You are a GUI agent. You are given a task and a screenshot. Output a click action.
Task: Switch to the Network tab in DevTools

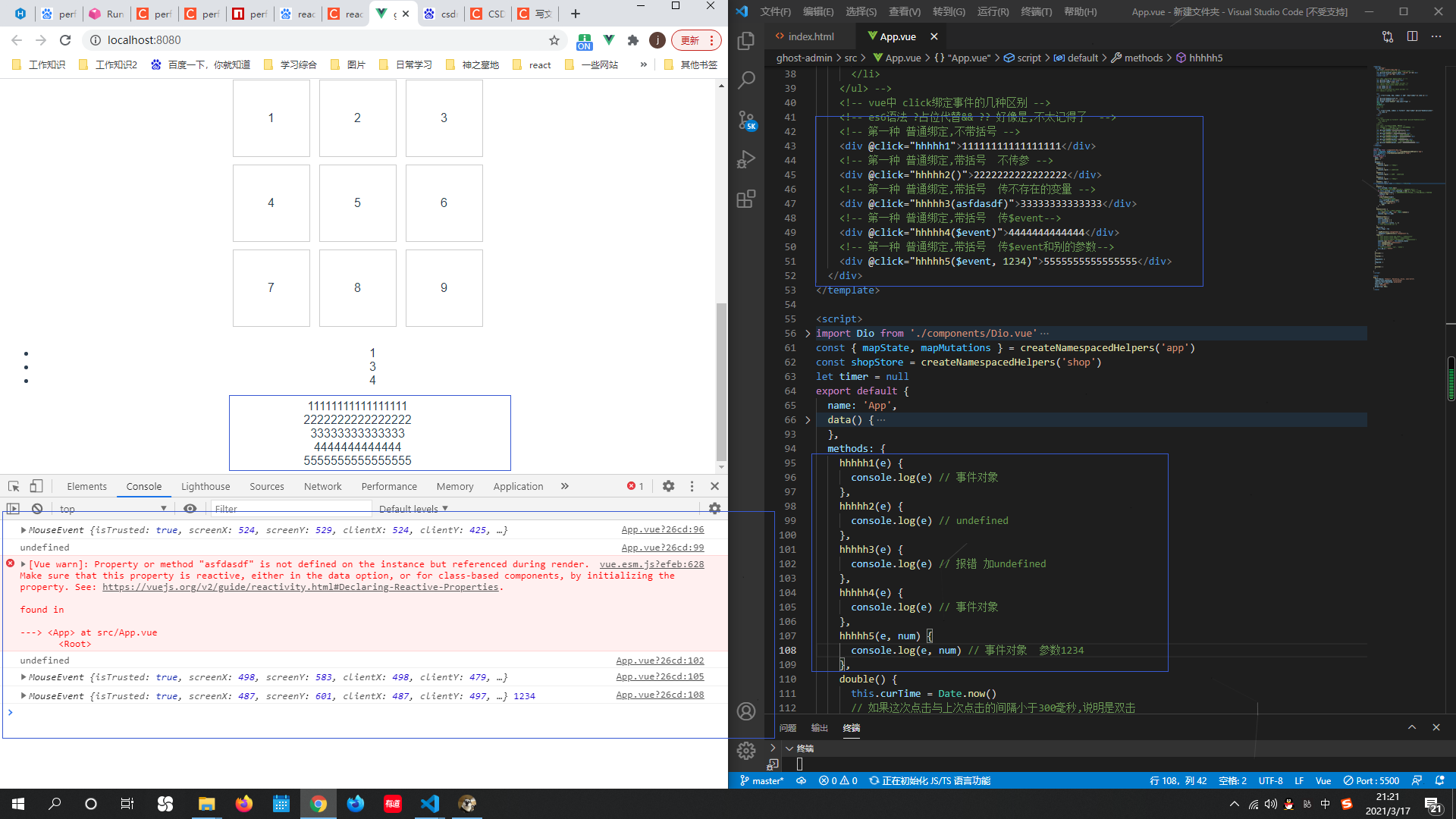322,487
